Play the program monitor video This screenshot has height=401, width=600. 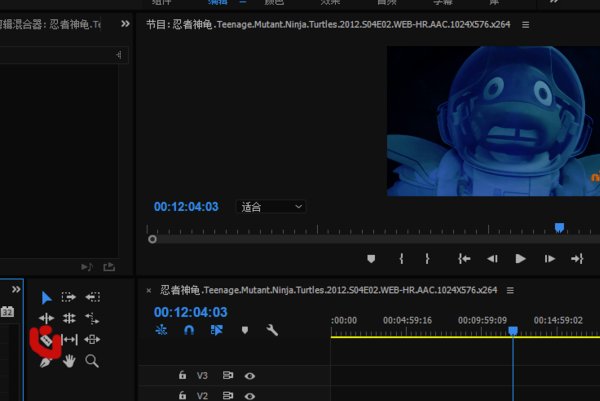point(520,259)
